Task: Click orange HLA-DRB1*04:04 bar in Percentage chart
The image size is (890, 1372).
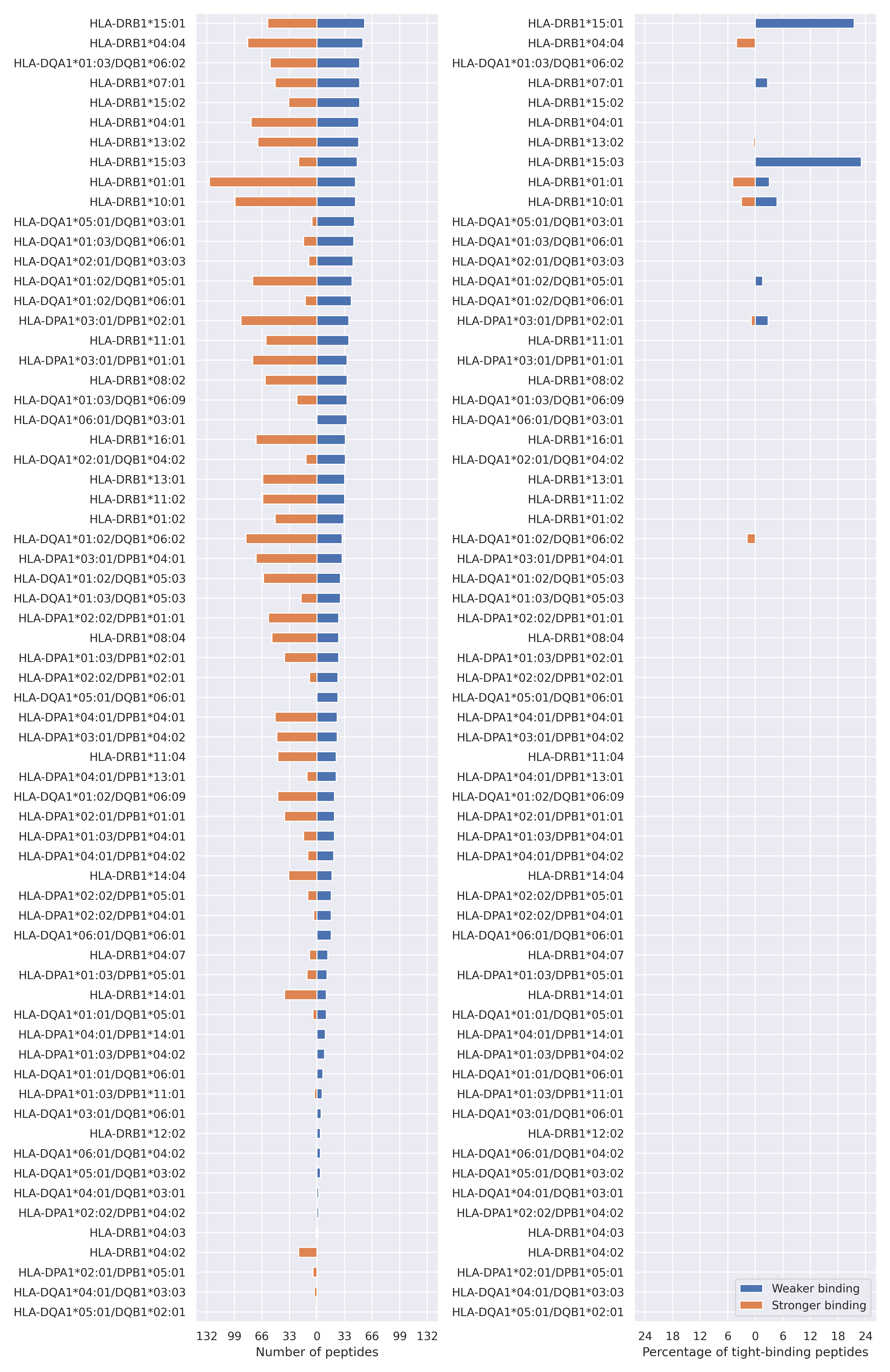Action: click(746, 43)
